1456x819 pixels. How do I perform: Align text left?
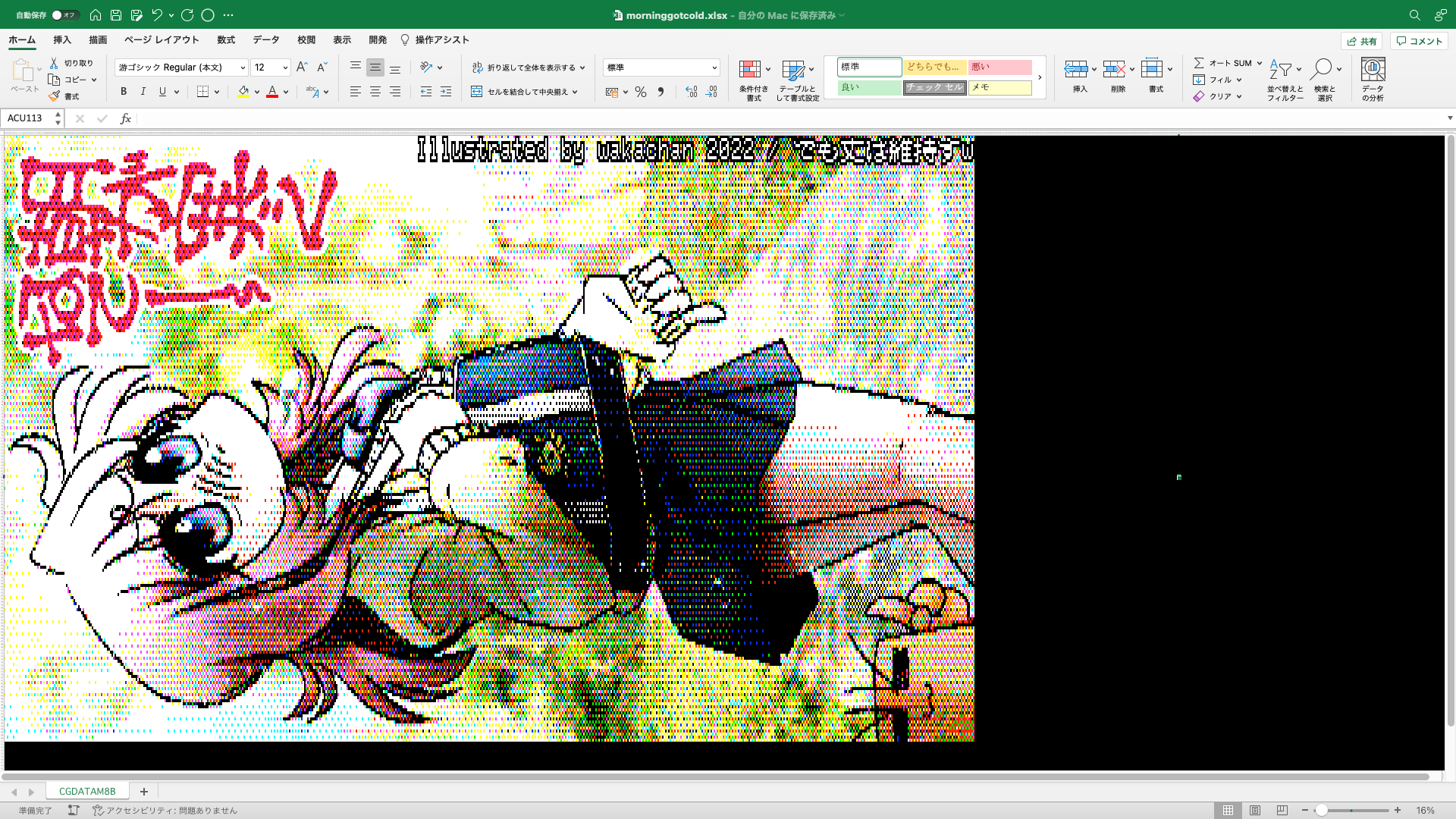pos(356,92)
